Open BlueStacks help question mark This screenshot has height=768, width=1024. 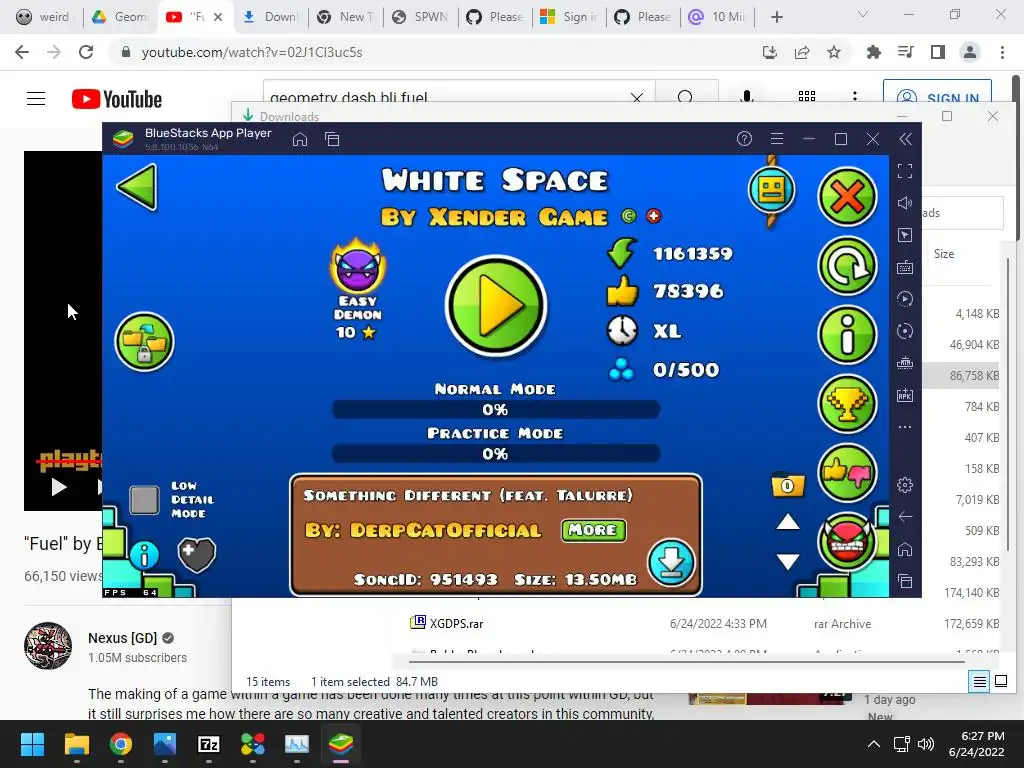tap(744, 138)
